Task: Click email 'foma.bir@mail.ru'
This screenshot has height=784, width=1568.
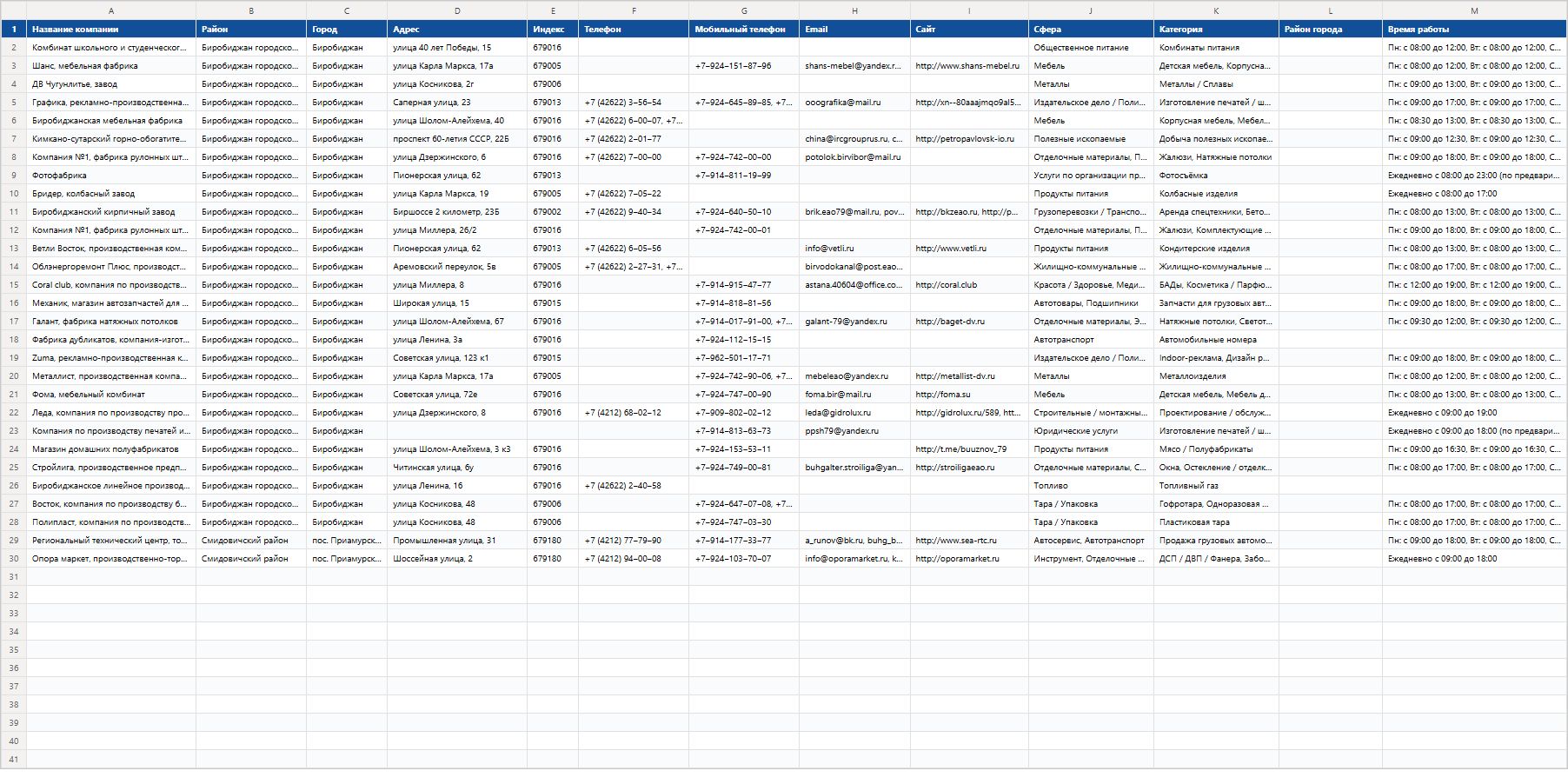Action: pyautogui.click(x=854, y=394)
